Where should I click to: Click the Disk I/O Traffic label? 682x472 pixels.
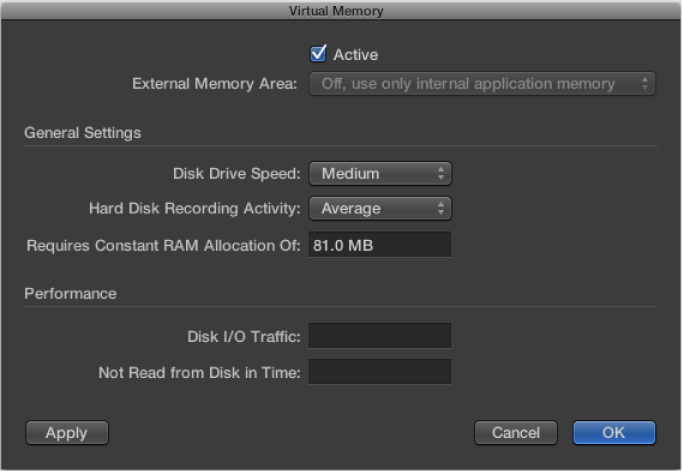pyautogui.click(x=244, y=336)
